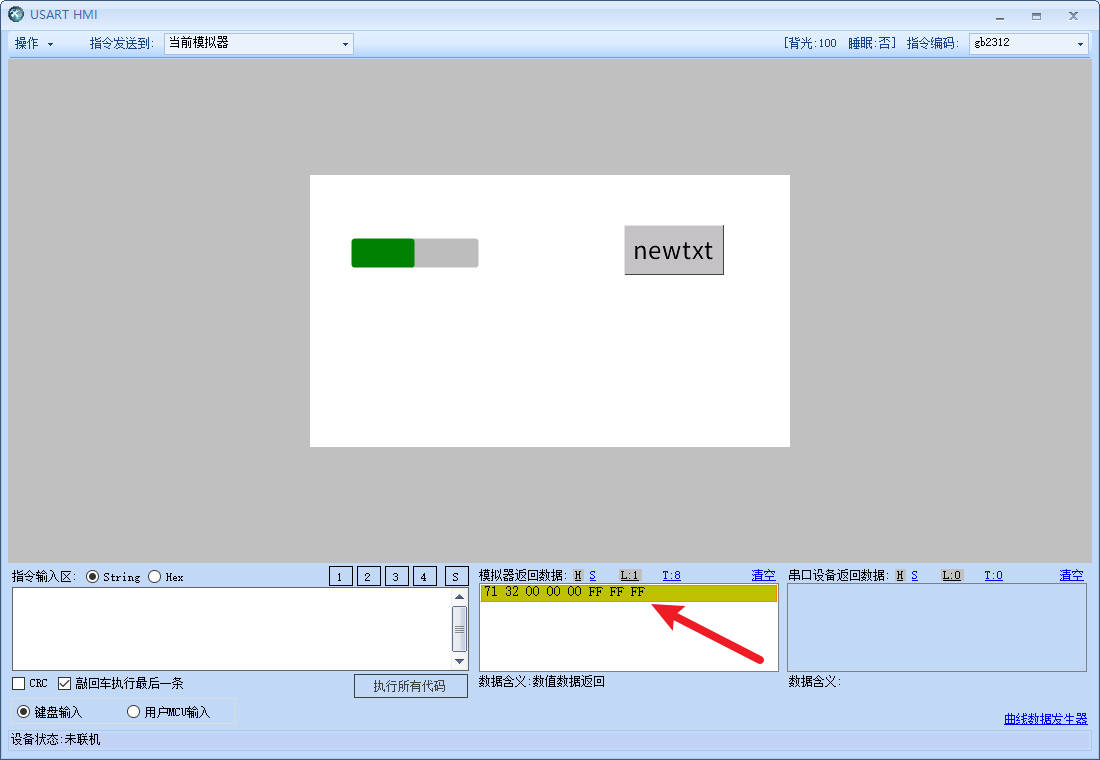Click the newtxt button in simulator

tap(673, 250)
